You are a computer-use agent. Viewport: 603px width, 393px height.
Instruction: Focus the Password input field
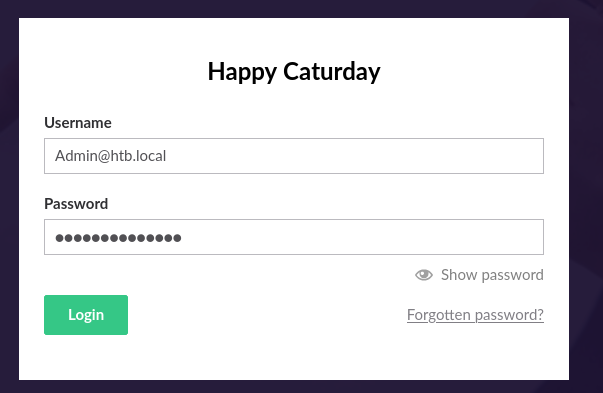[x=294, y=237]
